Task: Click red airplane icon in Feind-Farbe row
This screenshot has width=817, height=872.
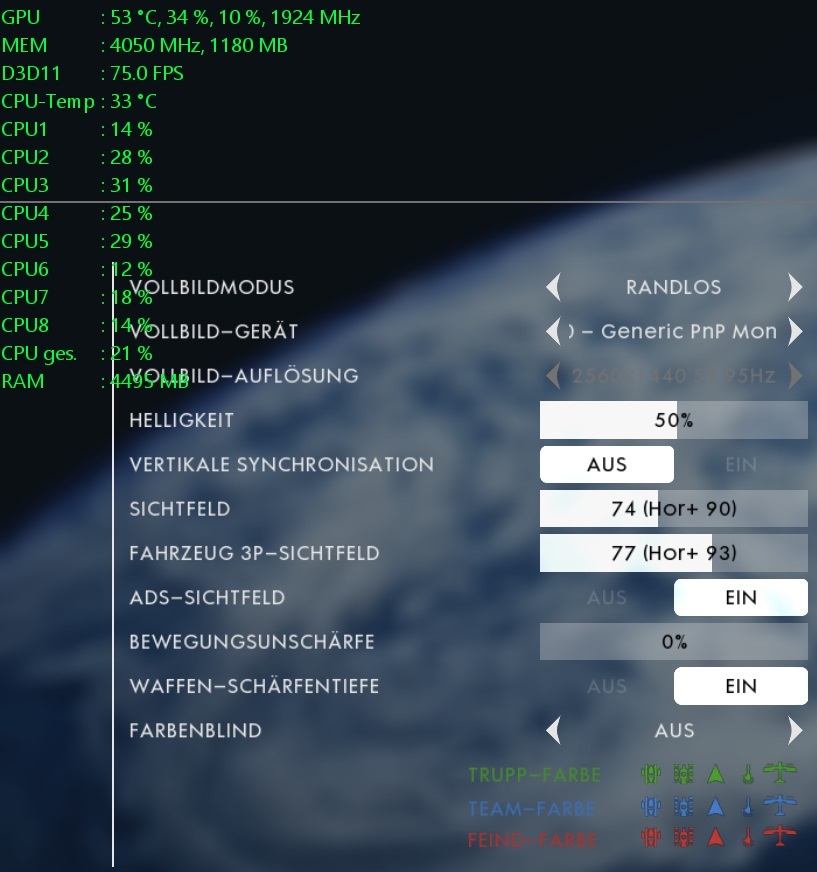Action: point(780,835)
